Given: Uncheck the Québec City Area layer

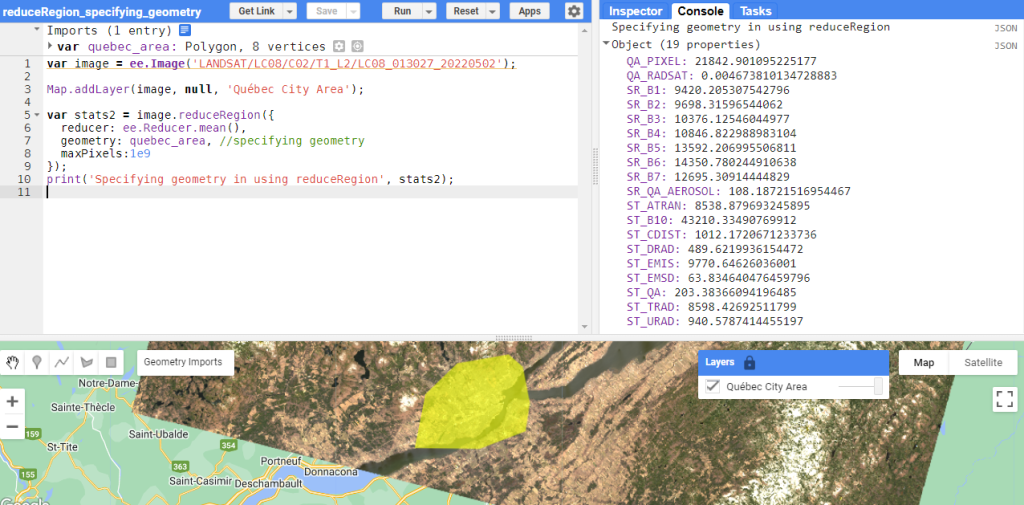Looking at the screenshot, I should (x=713, y=387).
